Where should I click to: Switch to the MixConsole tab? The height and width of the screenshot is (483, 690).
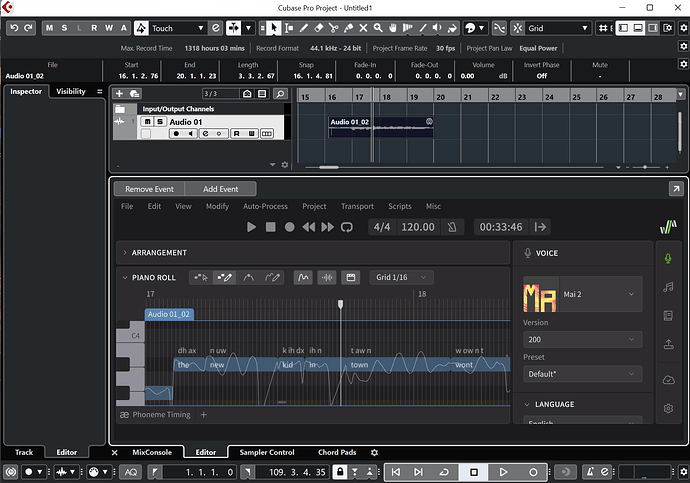pyautogui.click(x=152, y=452)
